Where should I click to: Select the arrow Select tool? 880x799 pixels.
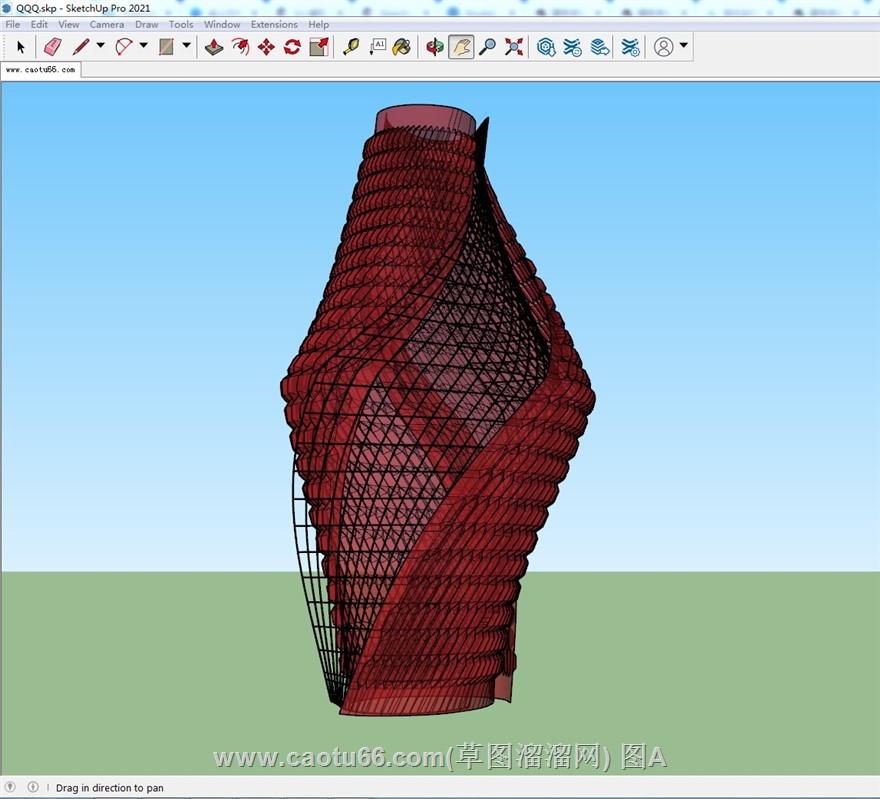coord(21,47)
